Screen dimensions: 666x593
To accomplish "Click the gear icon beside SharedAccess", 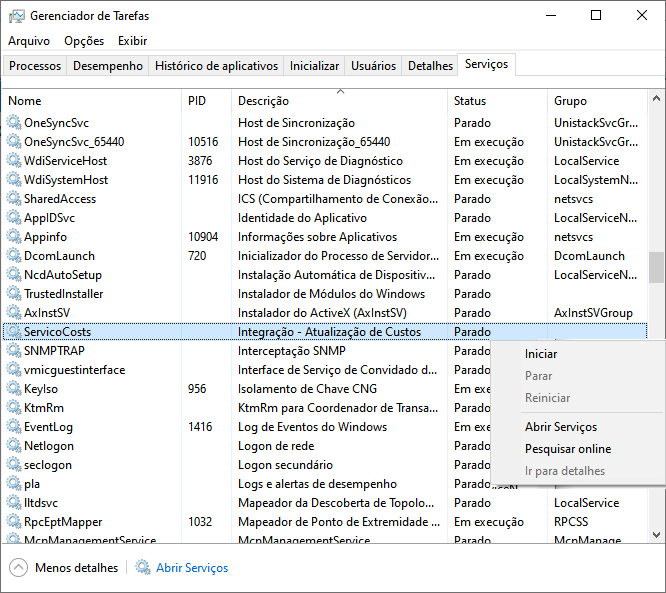I will [x=14, y=199].
